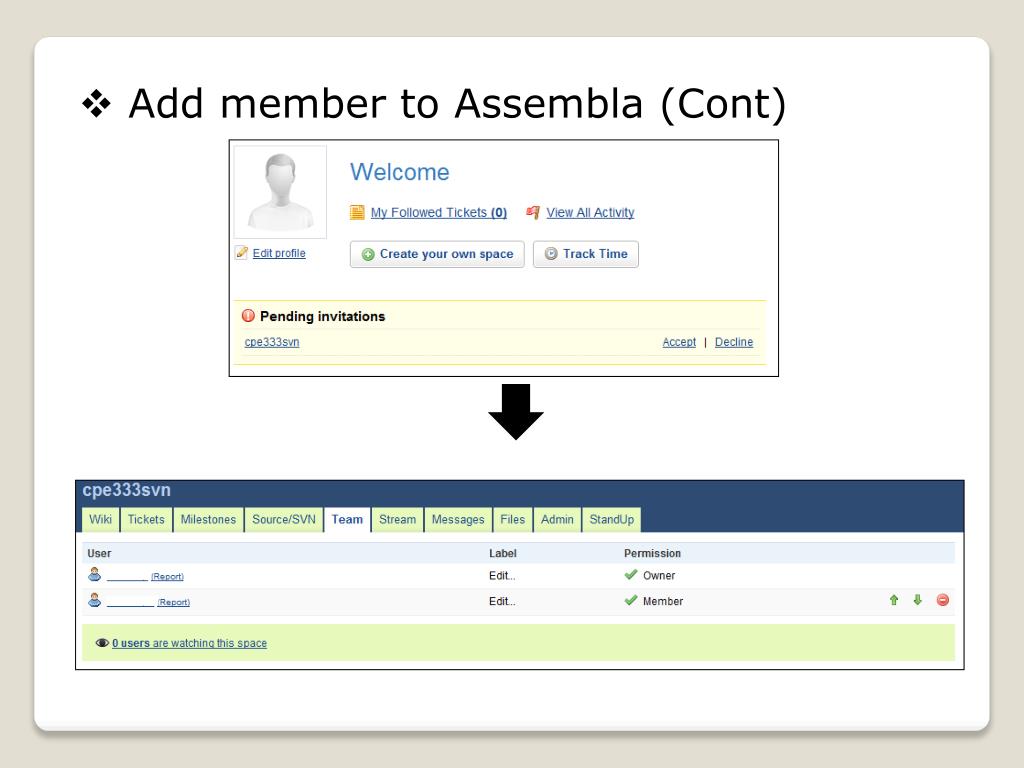Open the Files tab
The image size is (1024, 768).
coord(513,520)
